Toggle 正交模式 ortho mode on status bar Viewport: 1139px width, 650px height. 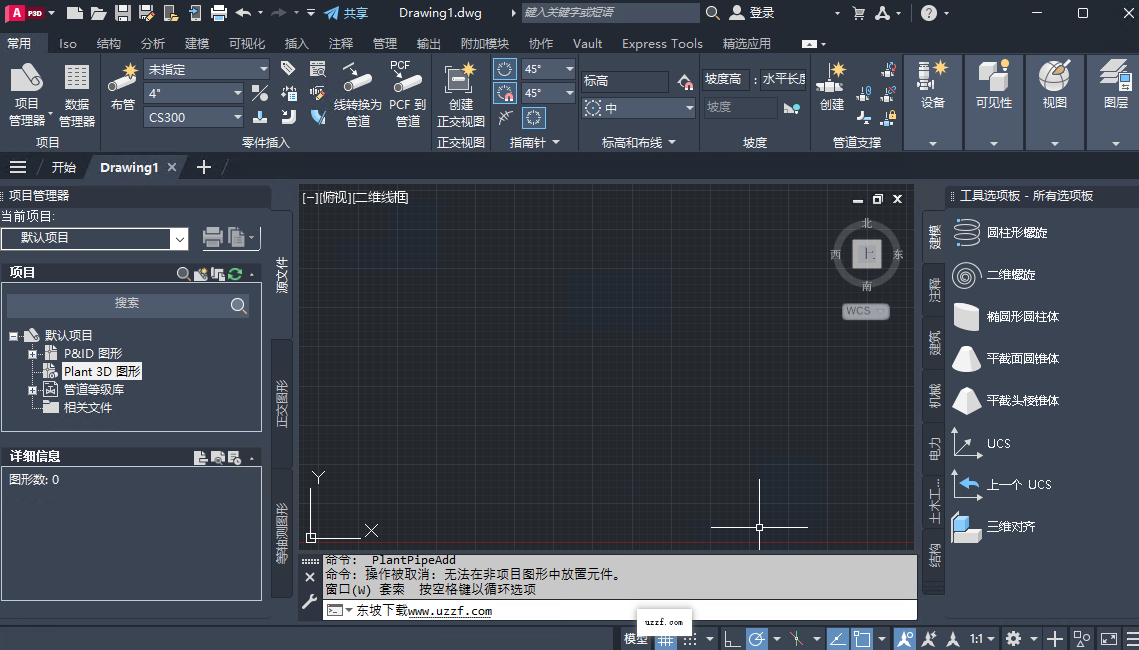point(733,638)
